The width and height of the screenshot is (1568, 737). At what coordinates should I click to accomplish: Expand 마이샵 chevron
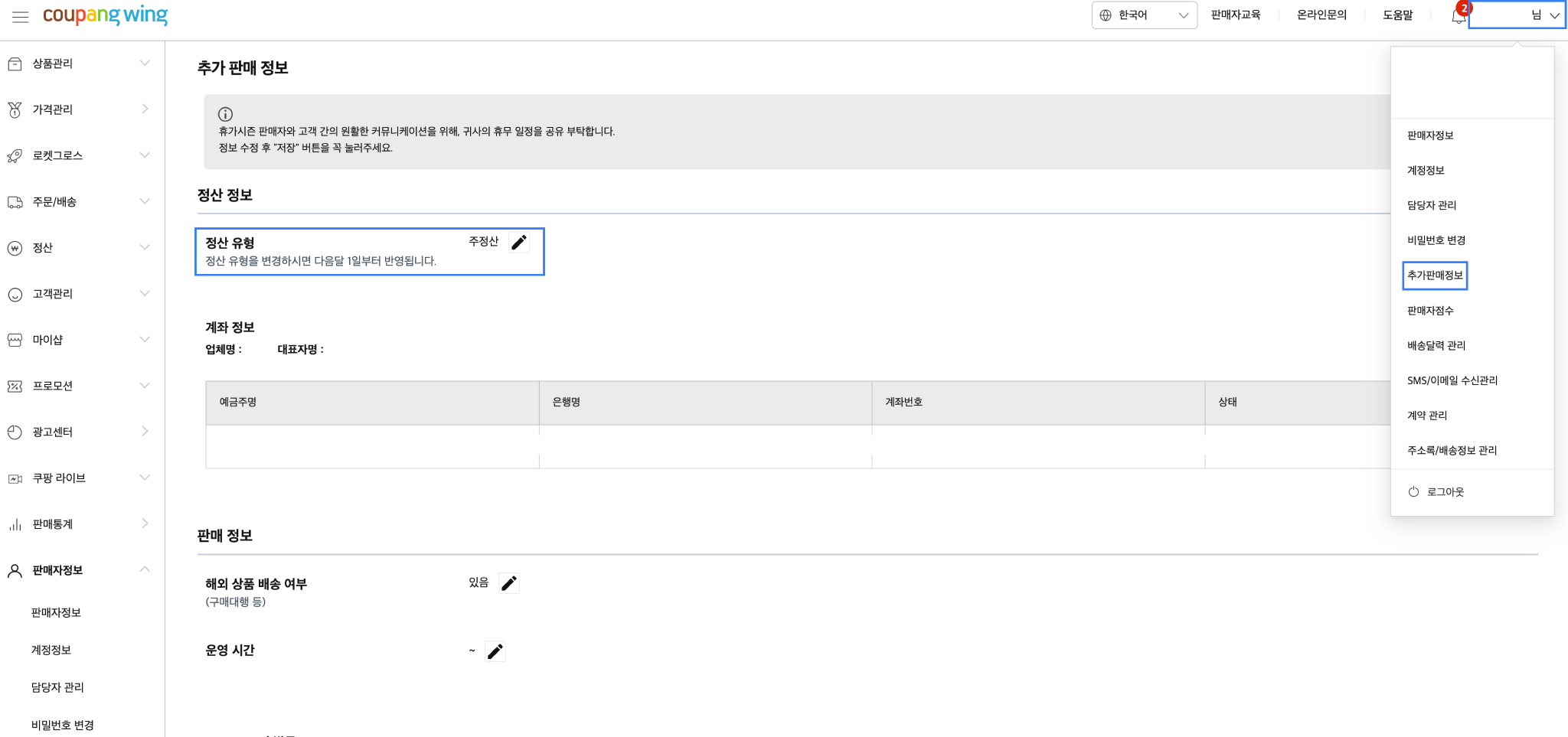click(x=145, y=339)
